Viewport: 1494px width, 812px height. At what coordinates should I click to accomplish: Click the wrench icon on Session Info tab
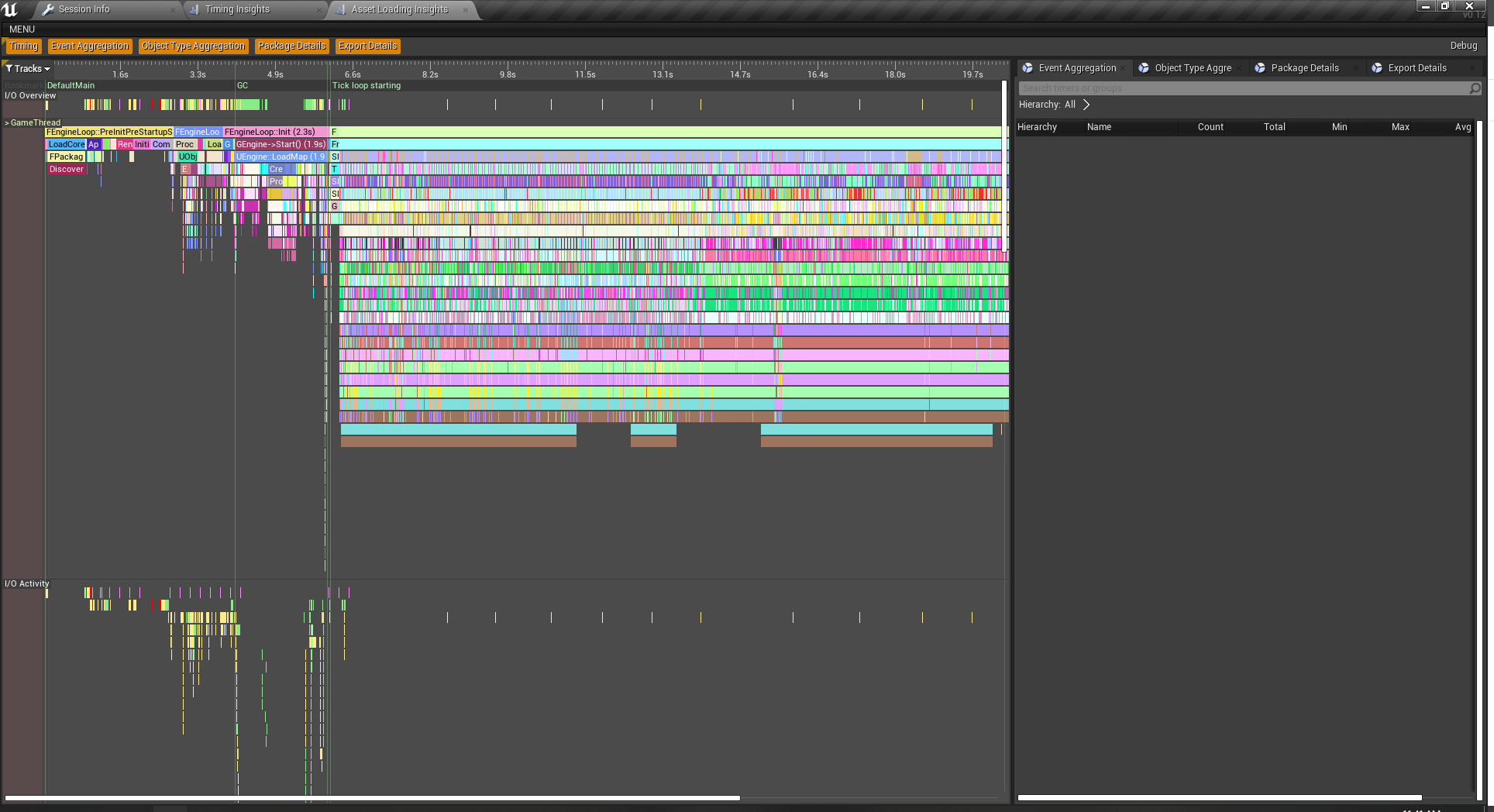[x=48, y=9]
